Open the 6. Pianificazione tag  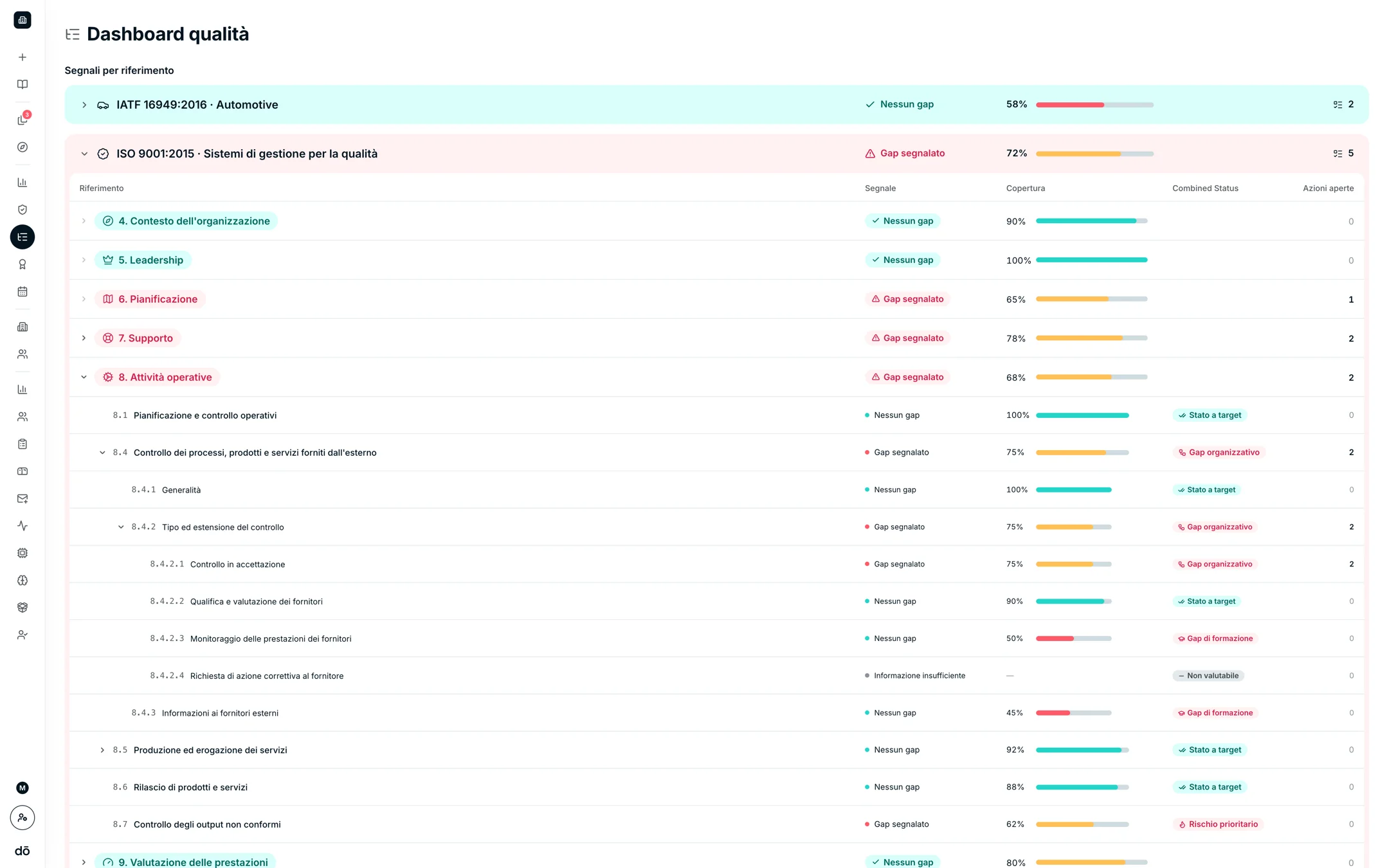[x=150, y=299]
